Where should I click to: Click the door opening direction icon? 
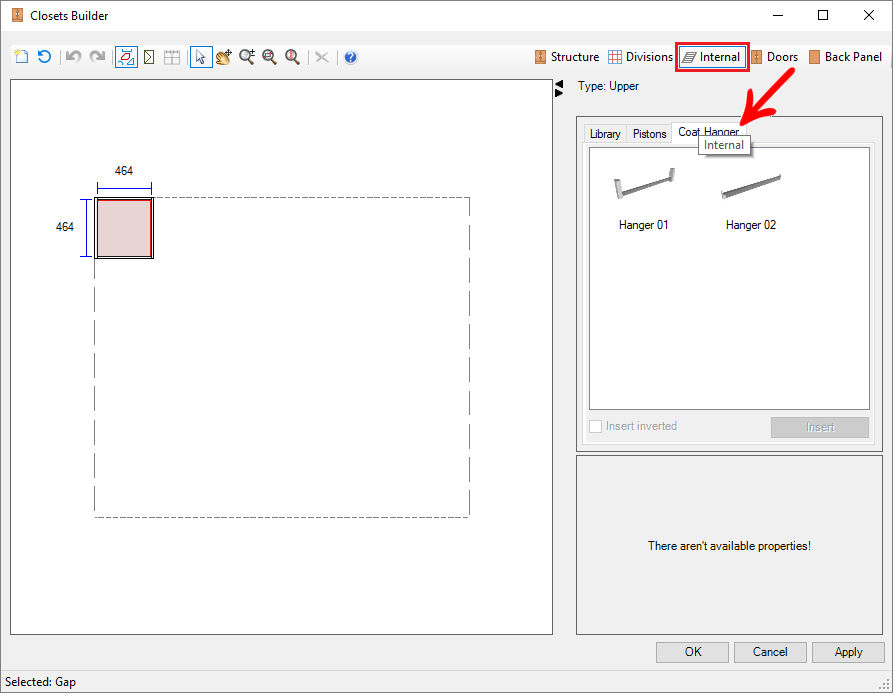(149, 57)
